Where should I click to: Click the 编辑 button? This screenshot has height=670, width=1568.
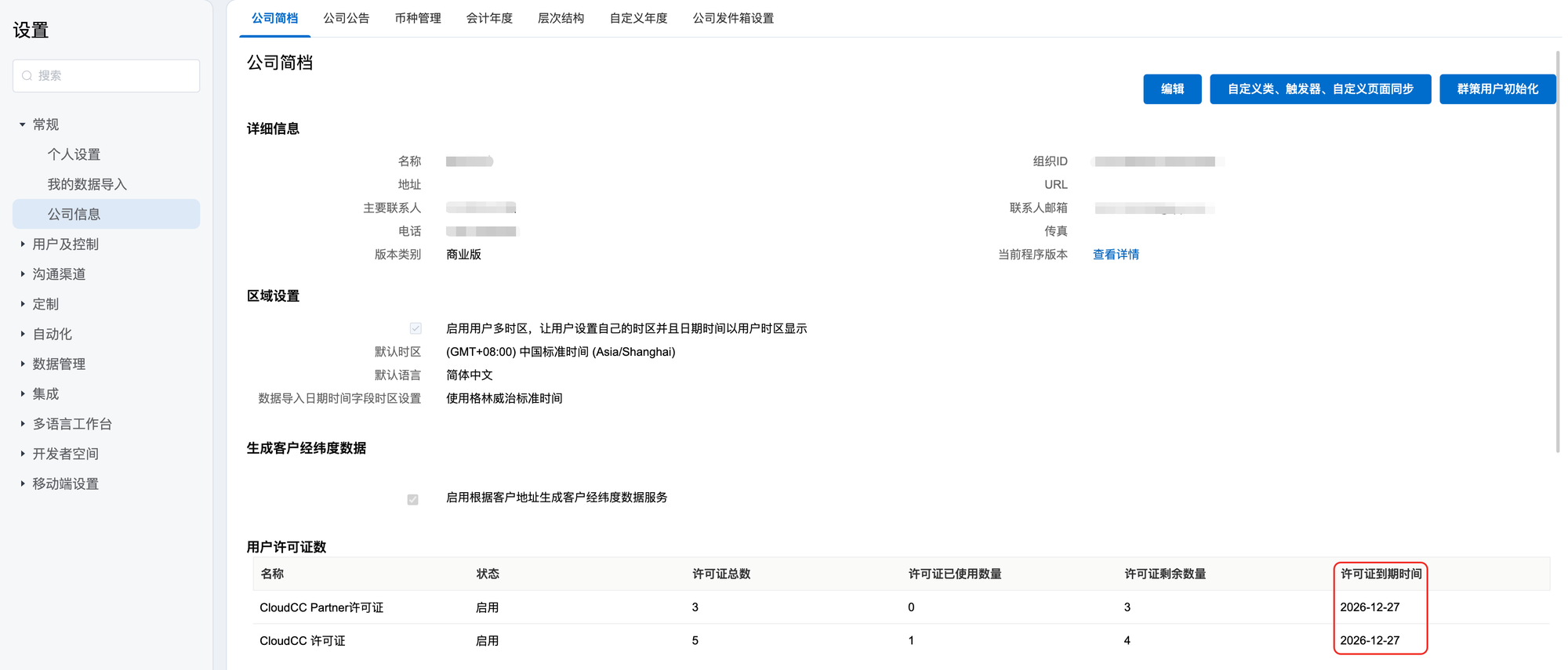tap(1172, 89)
